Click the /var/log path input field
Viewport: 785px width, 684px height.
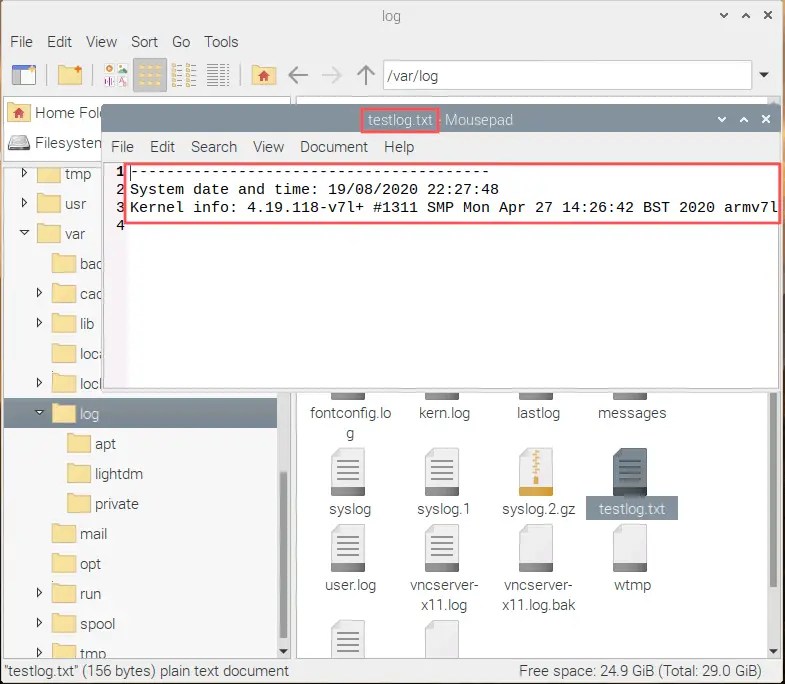coord(567,76)
